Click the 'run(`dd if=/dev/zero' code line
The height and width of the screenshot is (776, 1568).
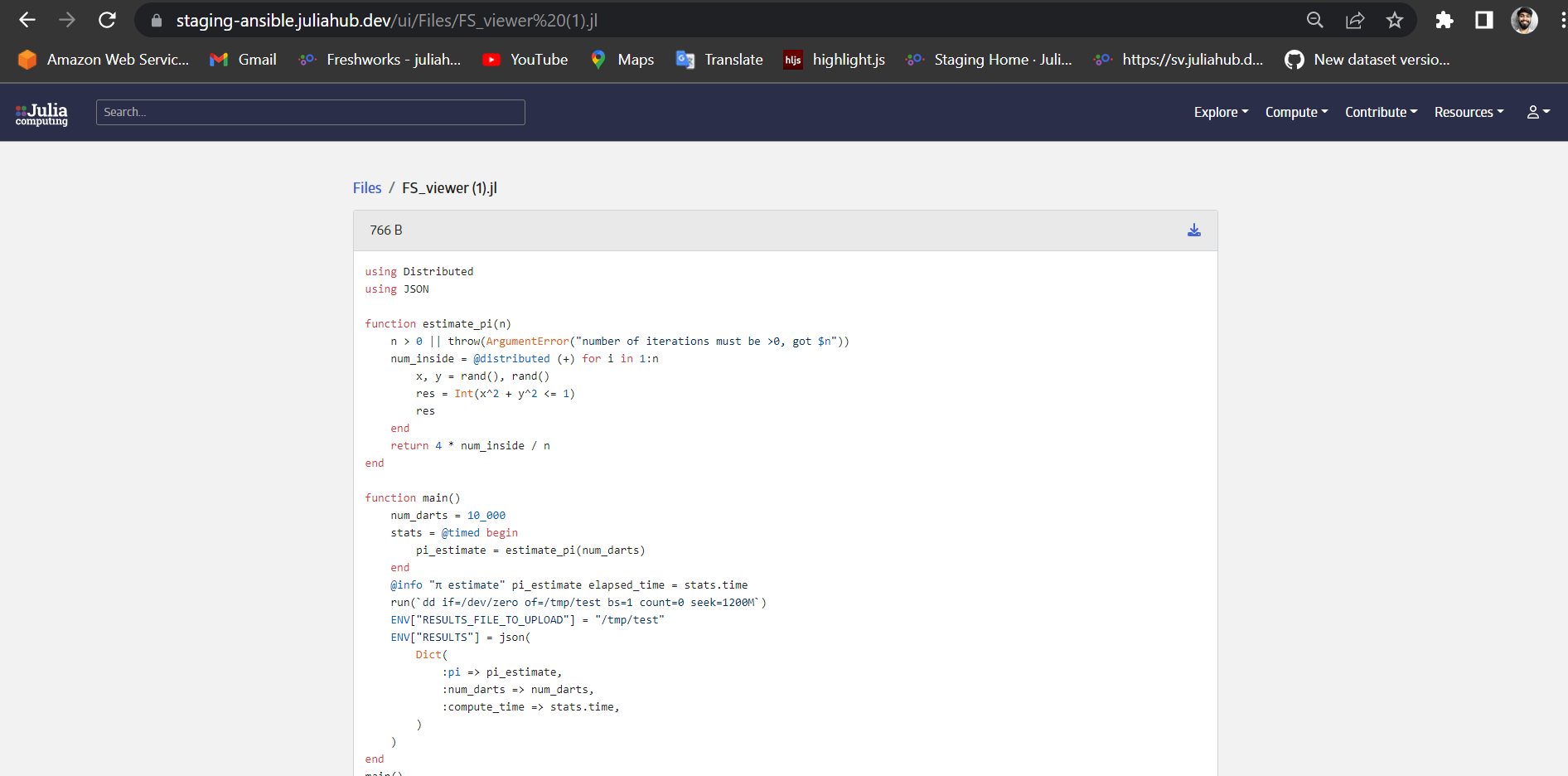pyautogui.click(x=578, y=603)
